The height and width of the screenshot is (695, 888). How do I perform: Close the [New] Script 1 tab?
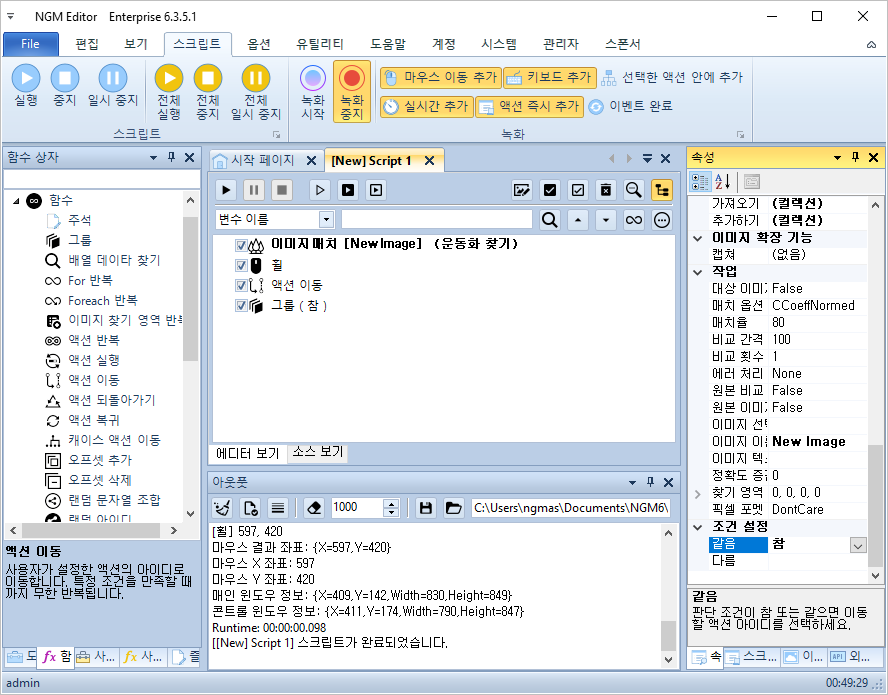pos(429,161)
